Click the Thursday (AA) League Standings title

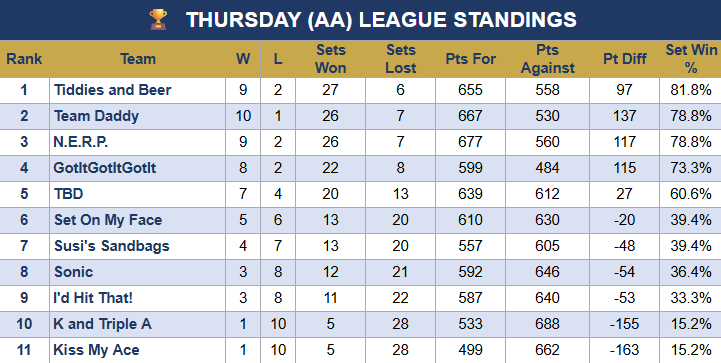[x=381, y=20]
